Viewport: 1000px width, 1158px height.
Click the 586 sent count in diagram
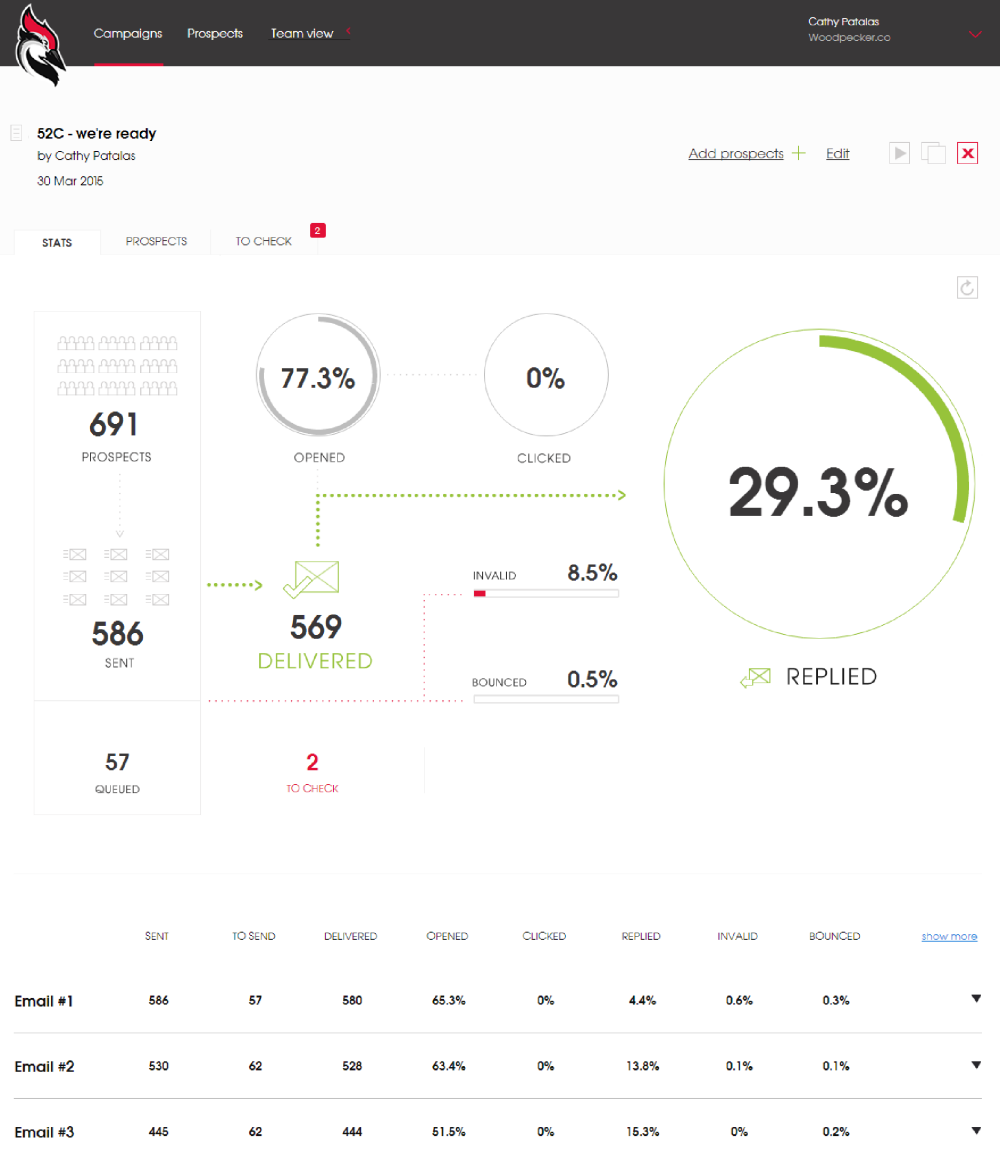117,634
